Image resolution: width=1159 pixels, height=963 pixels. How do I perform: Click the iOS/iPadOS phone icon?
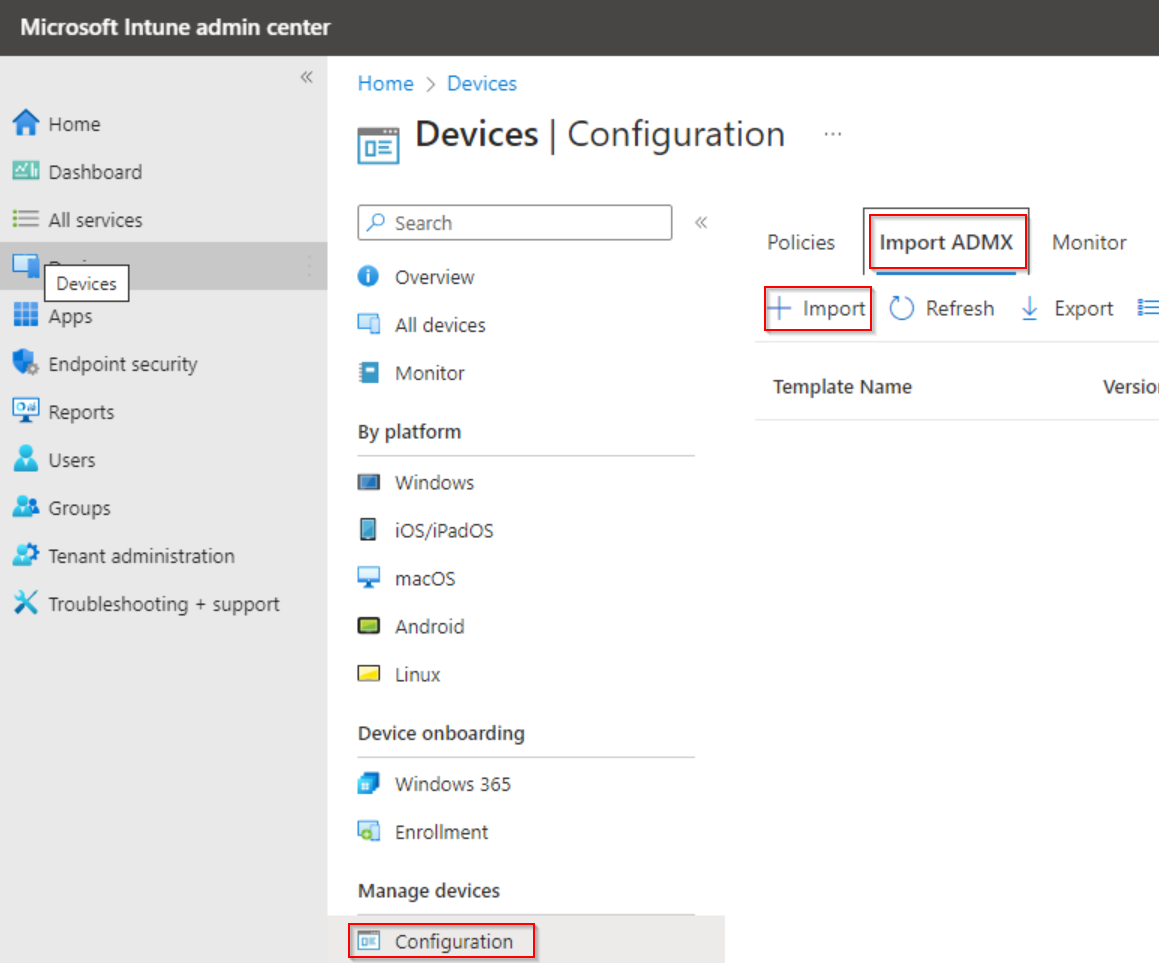368,529
